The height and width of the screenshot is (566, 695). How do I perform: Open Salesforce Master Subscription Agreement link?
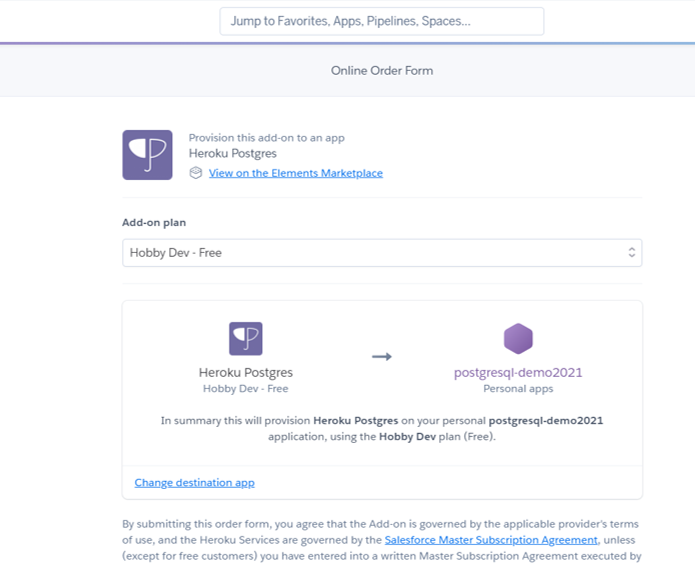pos(491,540)
